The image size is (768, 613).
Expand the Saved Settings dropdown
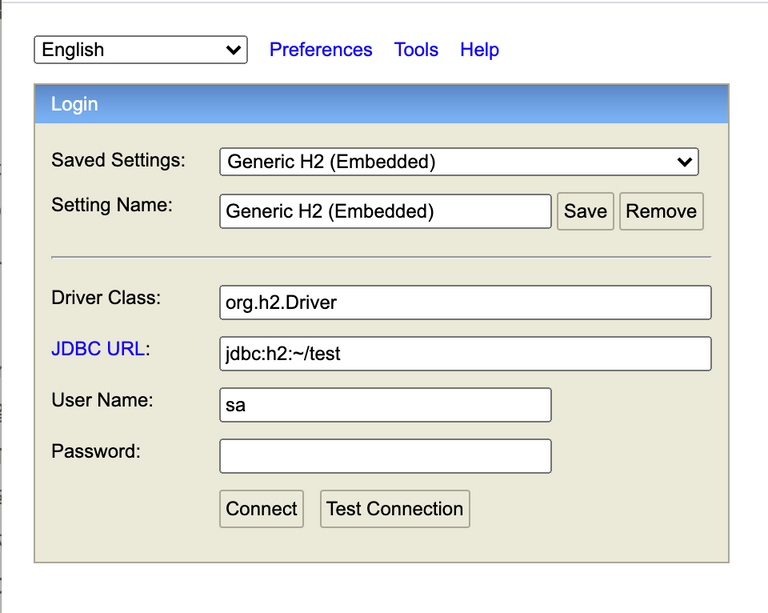tap(459, 162)
